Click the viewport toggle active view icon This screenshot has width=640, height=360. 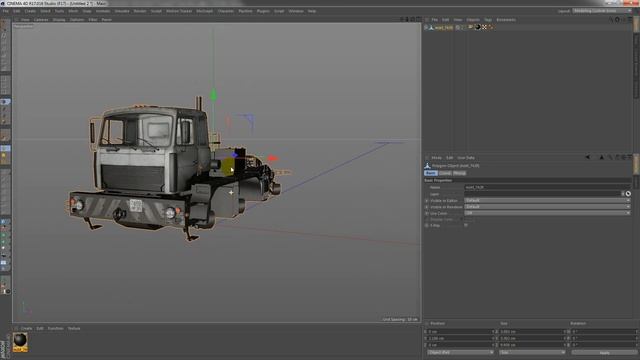(x=418, y=19)
